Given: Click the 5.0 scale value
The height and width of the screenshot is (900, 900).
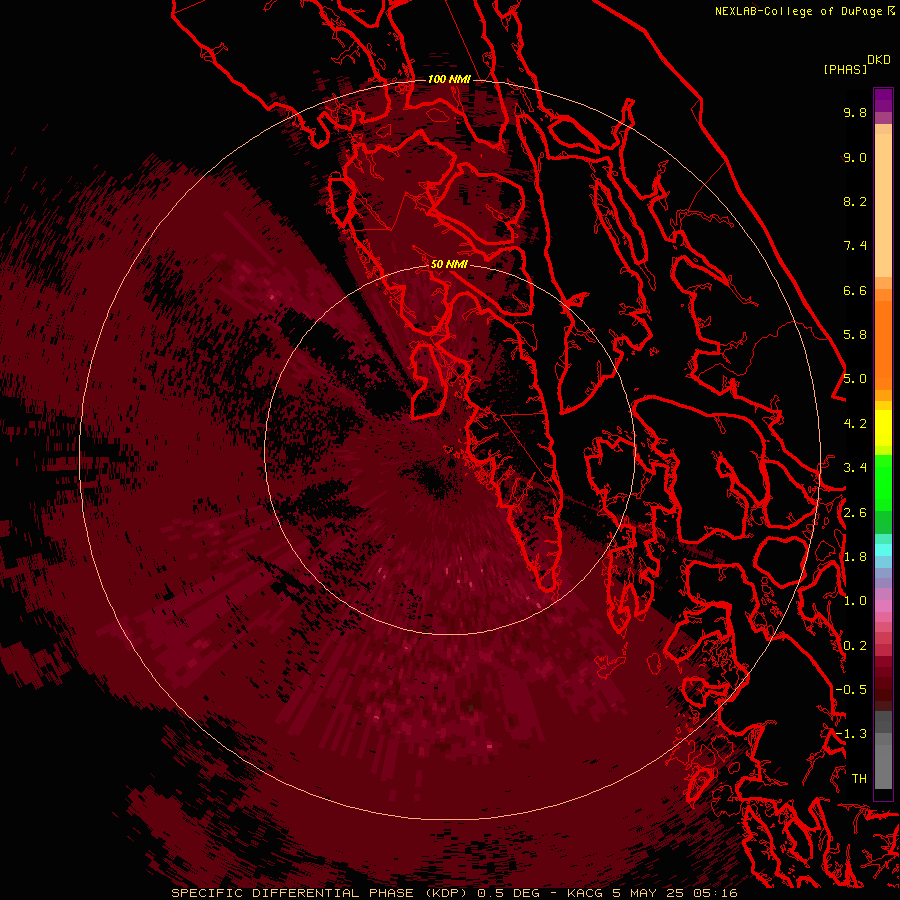Looking at the screenshot, I should (x=855, y=379).
